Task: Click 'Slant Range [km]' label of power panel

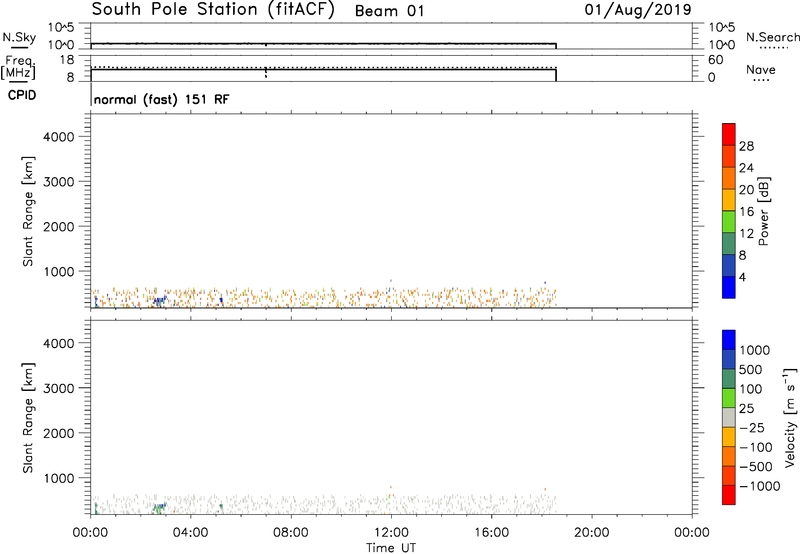Action: [28, 211]
